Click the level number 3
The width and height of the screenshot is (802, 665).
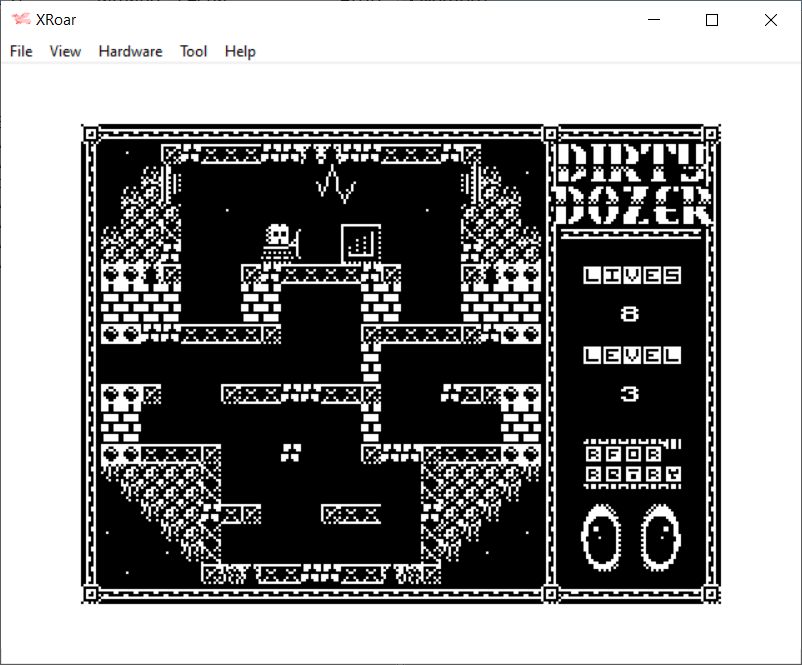click(630, 394)
